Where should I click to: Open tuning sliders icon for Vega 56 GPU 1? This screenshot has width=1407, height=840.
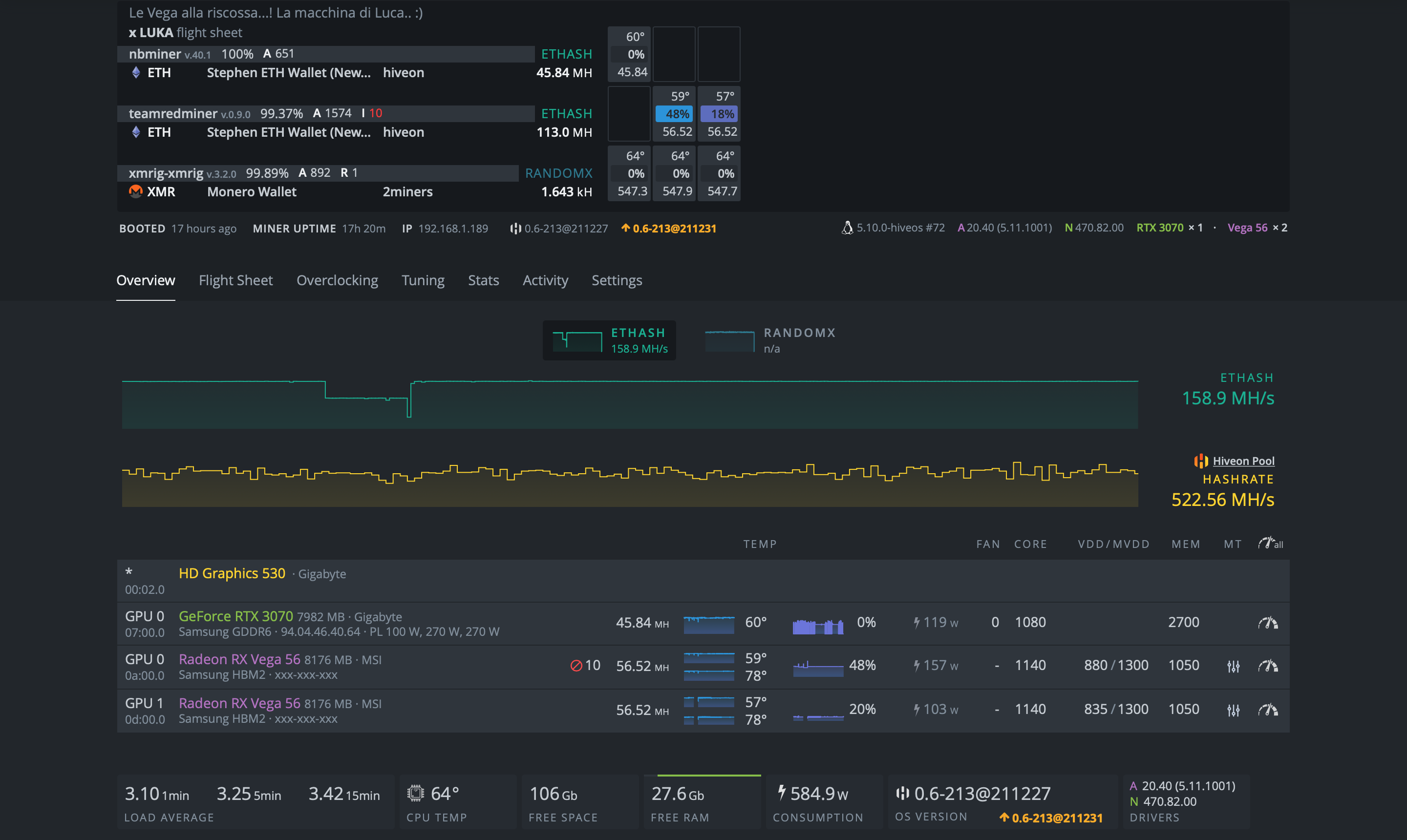tap(1233, 710)
